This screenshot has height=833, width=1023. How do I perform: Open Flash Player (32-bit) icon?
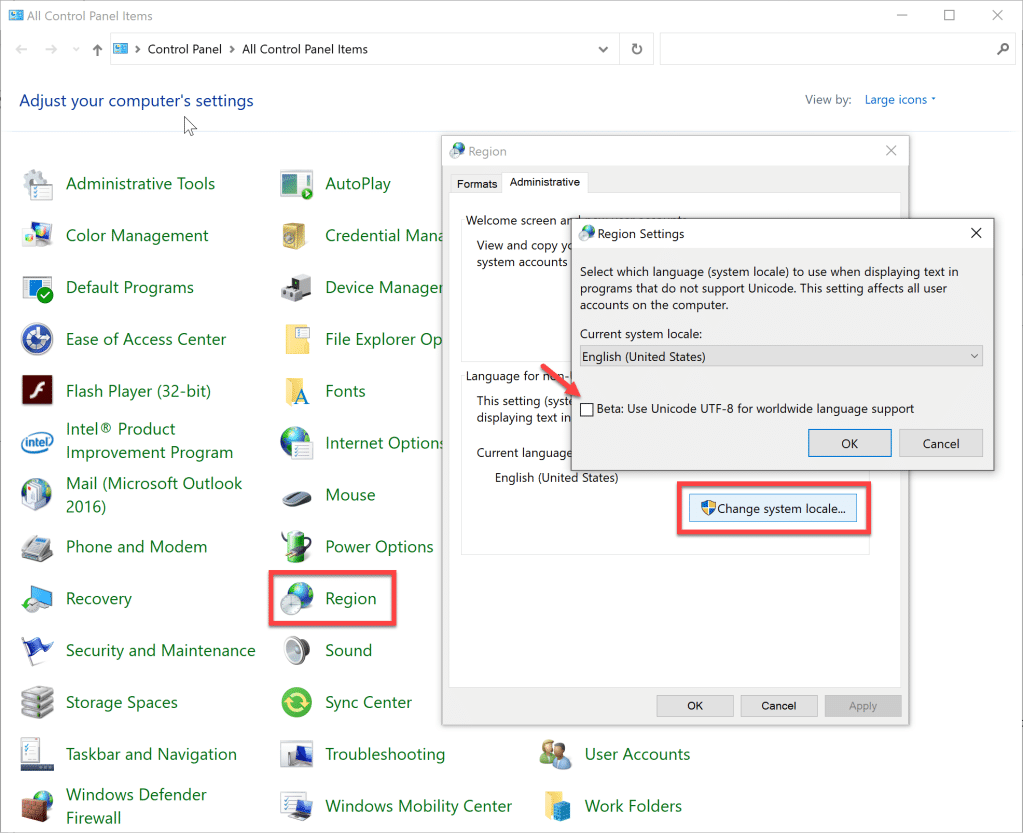37,391
